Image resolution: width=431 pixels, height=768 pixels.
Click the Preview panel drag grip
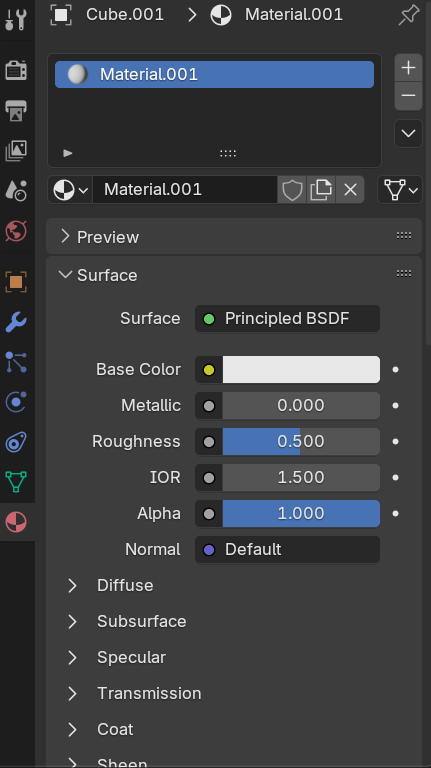click(404, 236)
